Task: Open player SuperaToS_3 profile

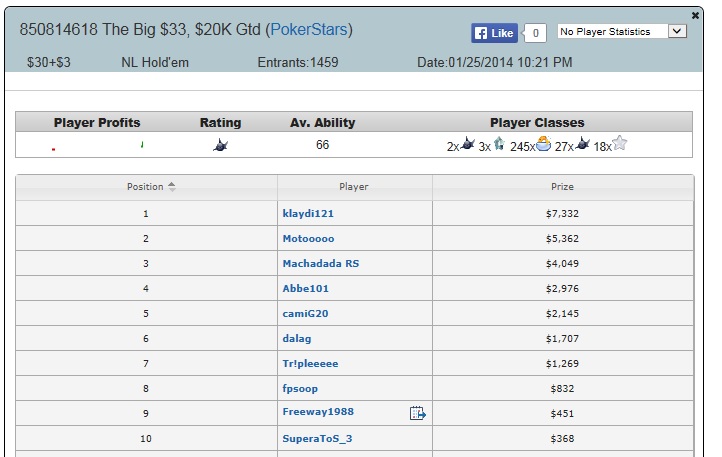Action: click(317, 439)
